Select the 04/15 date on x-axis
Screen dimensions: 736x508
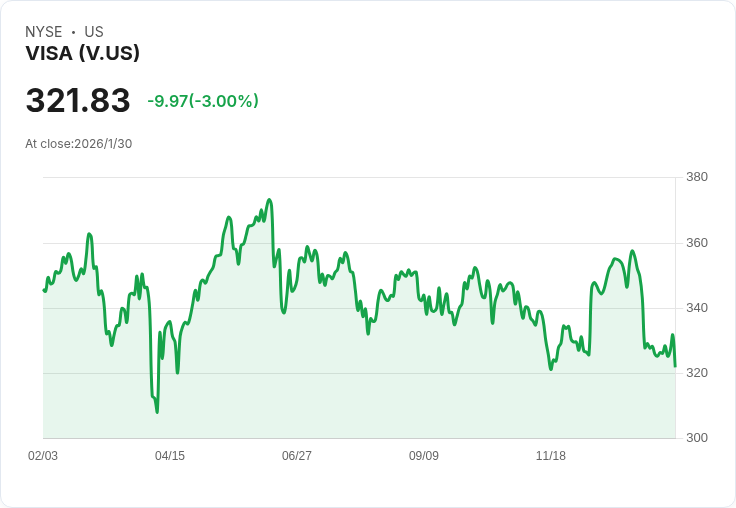[x=170, y=456]
